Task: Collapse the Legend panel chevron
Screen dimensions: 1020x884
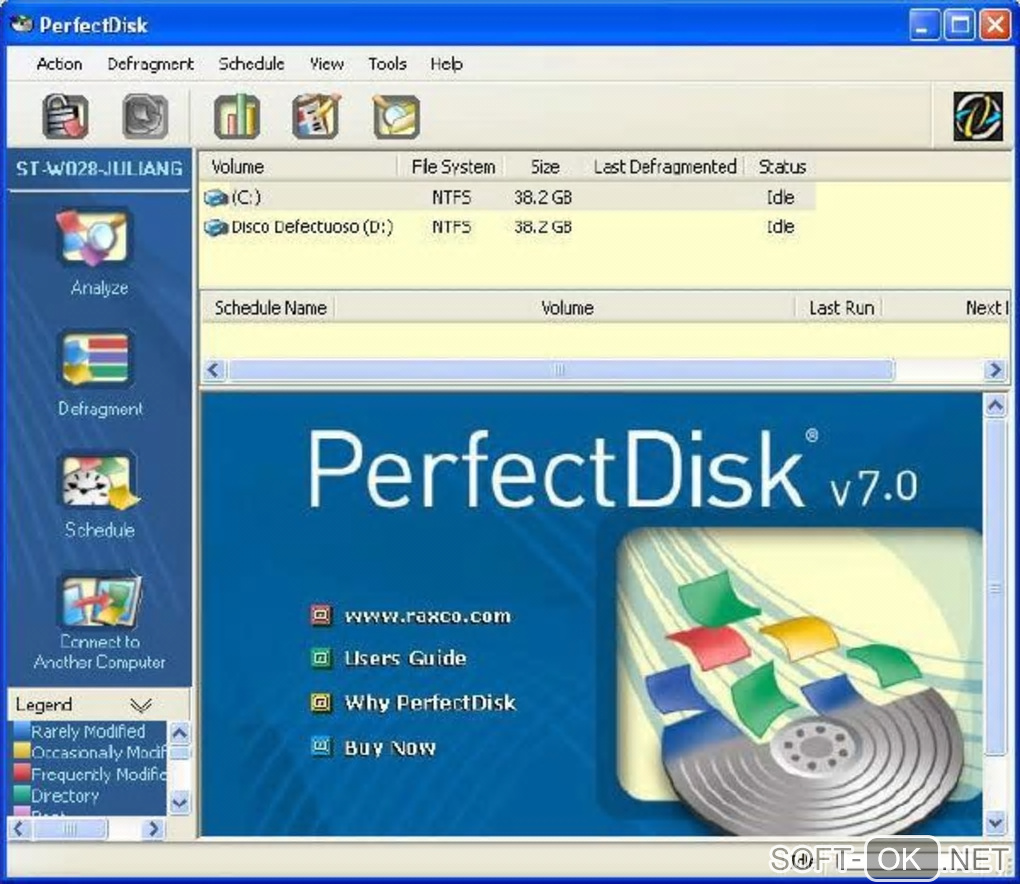Action: (141, 705)
